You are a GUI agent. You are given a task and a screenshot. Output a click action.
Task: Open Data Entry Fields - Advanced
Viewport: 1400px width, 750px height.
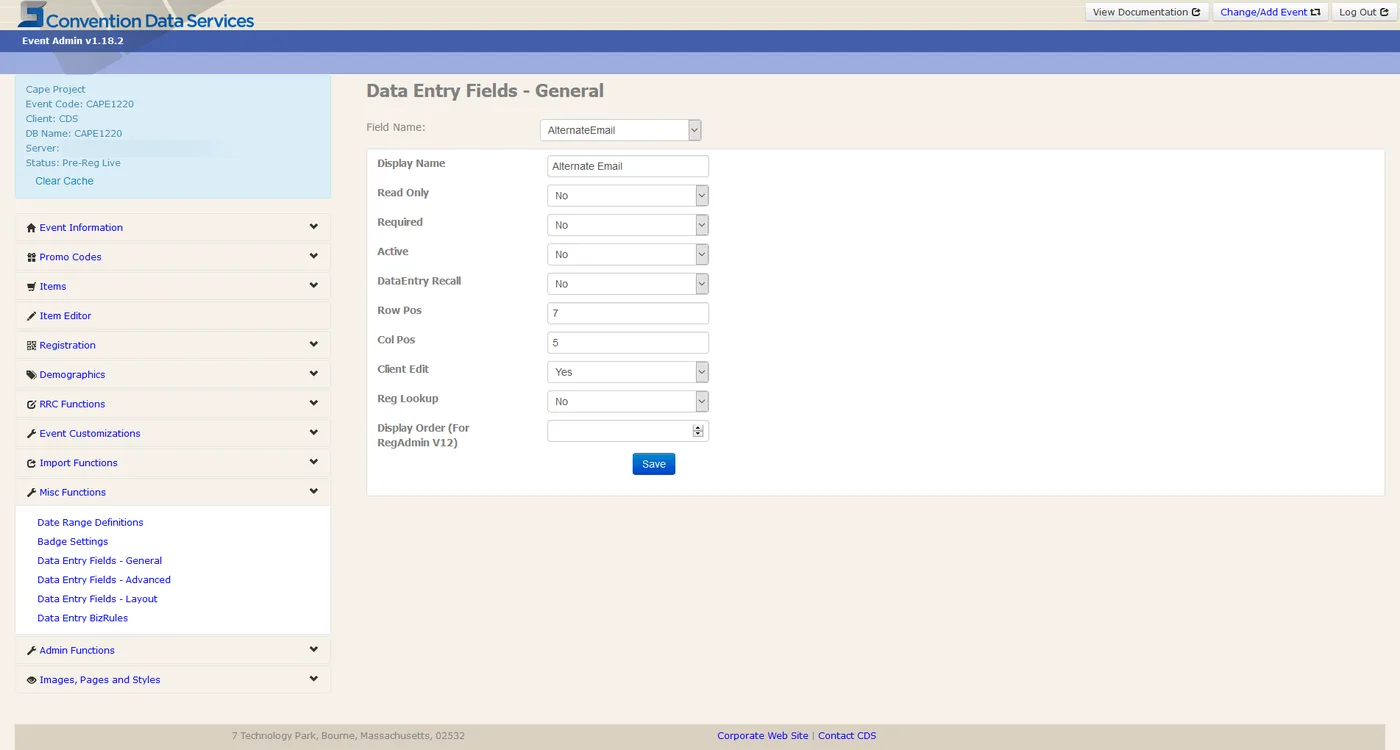(104, 580)
